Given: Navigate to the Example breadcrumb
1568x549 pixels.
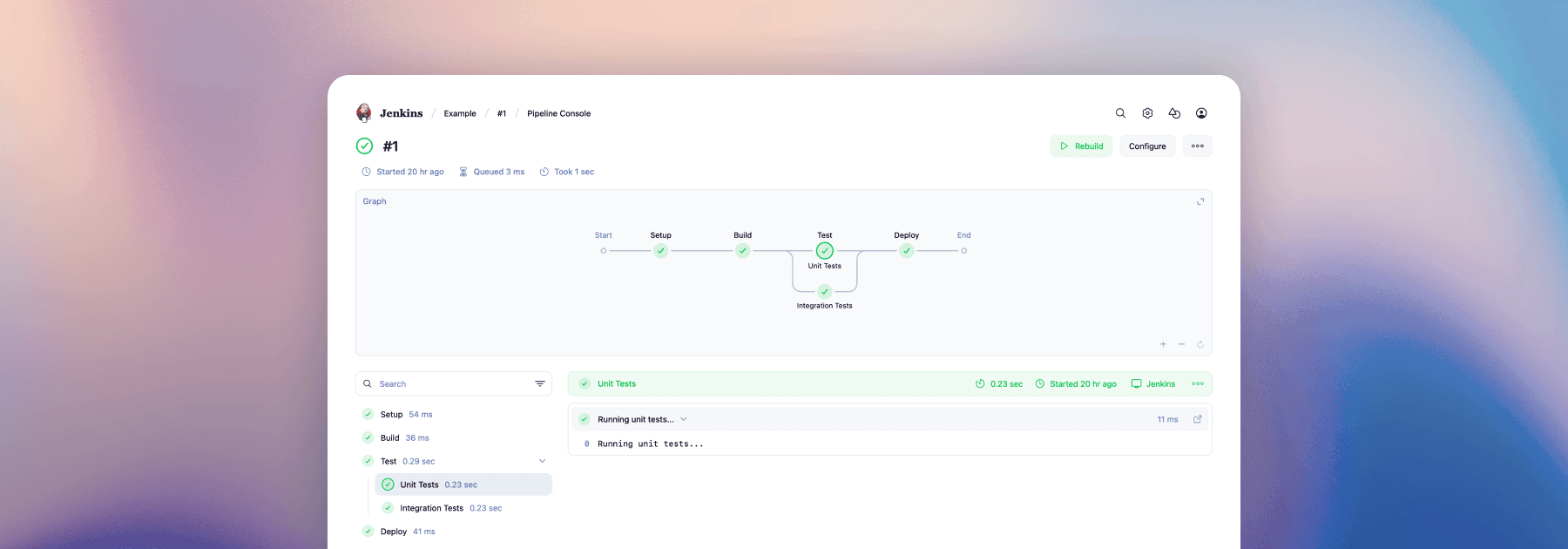Looking at the screenshot, I should pos(459,113).
